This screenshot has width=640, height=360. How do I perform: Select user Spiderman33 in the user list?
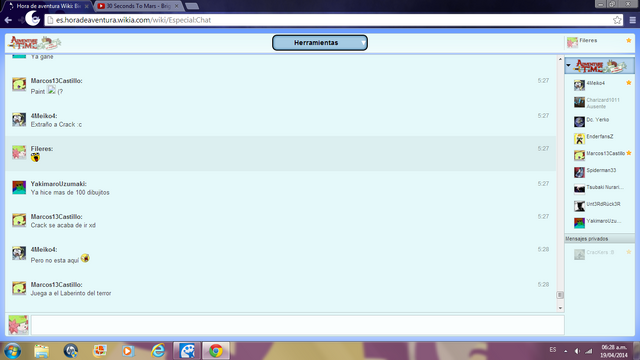[x=601, y=170]
